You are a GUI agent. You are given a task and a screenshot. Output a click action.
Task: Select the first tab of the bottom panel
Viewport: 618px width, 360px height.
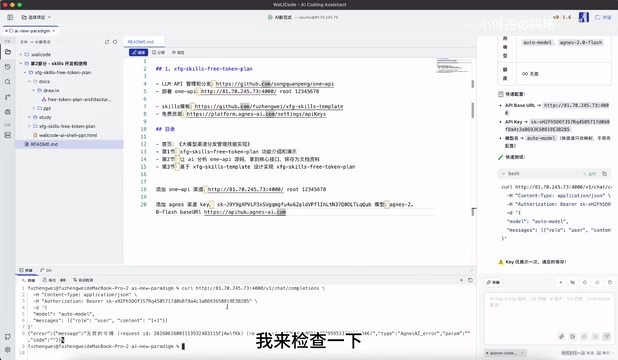[x=26, y=270]
